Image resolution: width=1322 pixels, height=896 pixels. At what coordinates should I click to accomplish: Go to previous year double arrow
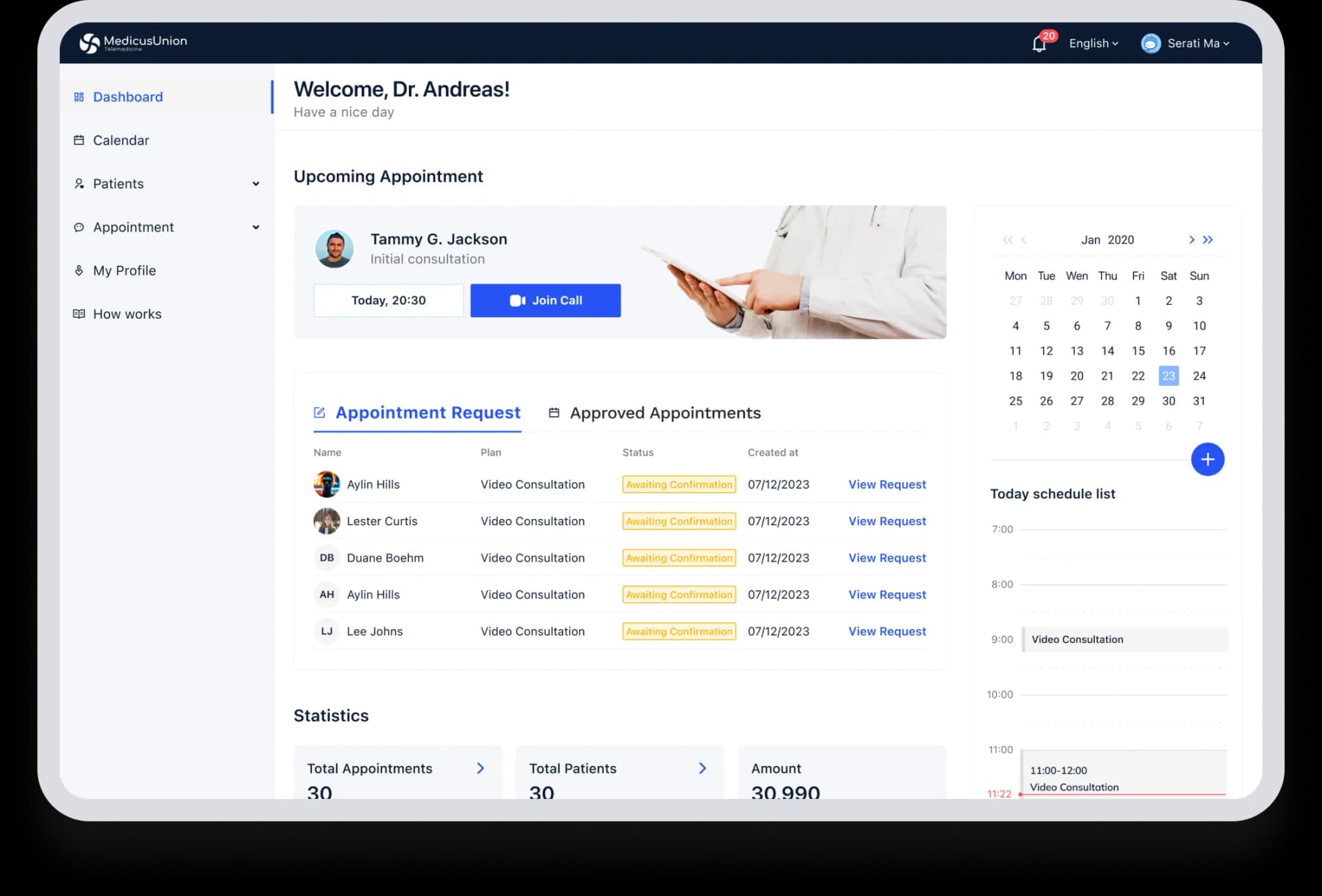tap(1007, 239)
